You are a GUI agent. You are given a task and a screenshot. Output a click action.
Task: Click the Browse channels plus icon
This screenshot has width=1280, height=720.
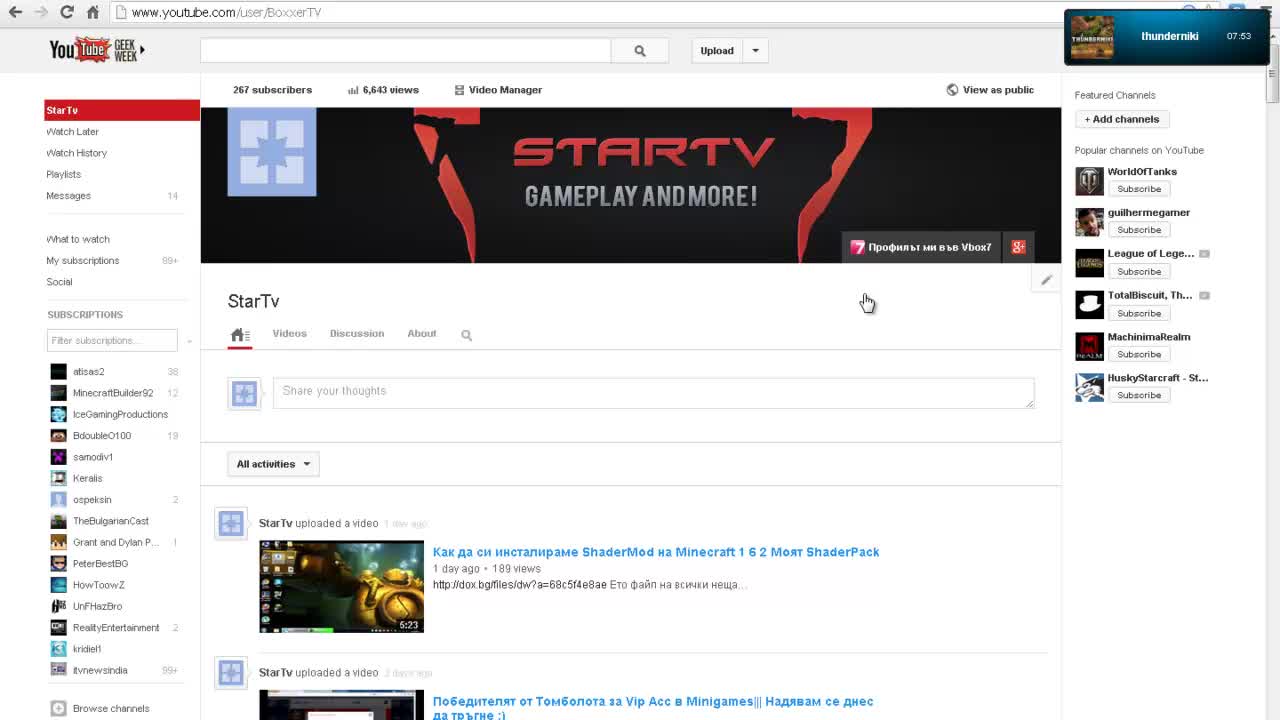58,708
